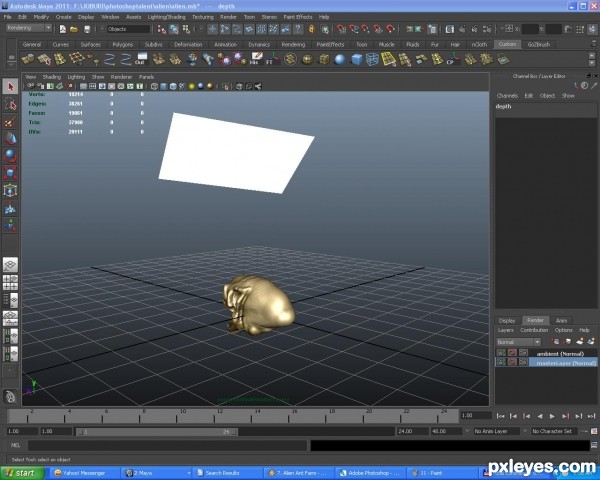Image resolution: width=600 pixels, height=480 pixels.
Task: Click the status line help question icon
Action: pos(298,29)
